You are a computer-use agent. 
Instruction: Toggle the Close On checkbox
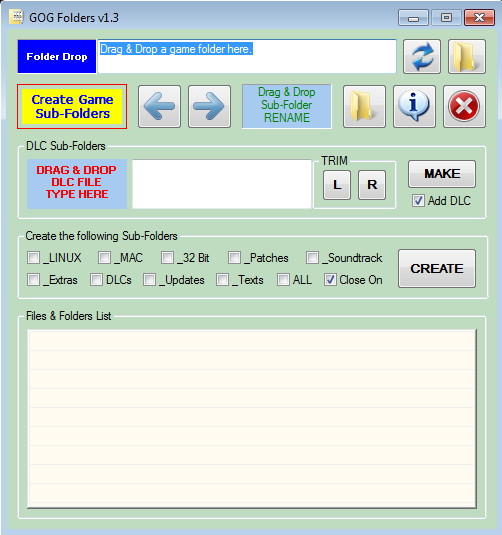point(330,280)
